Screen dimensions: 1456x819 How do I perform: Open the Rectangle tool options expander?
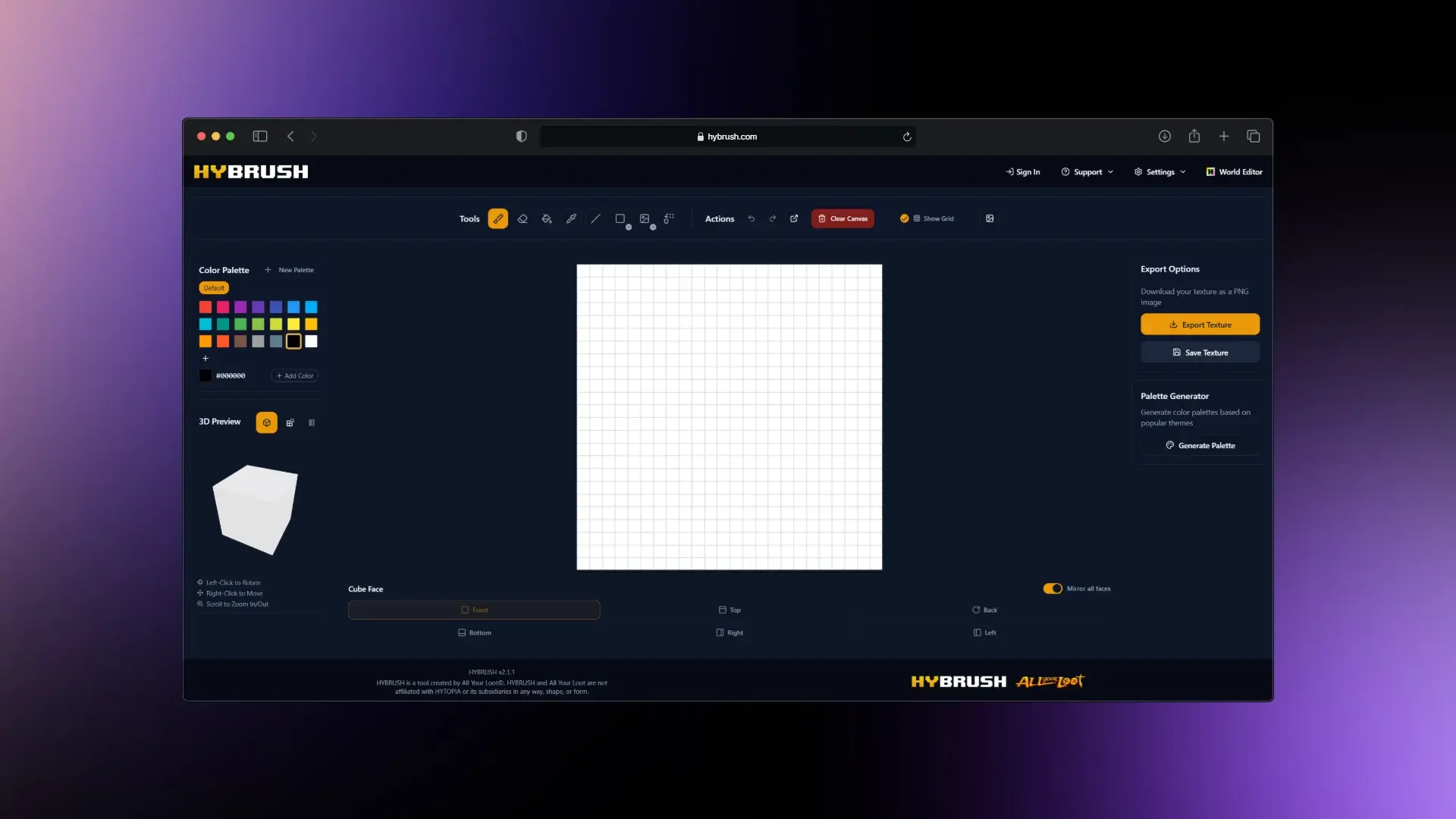pos(629,227)
